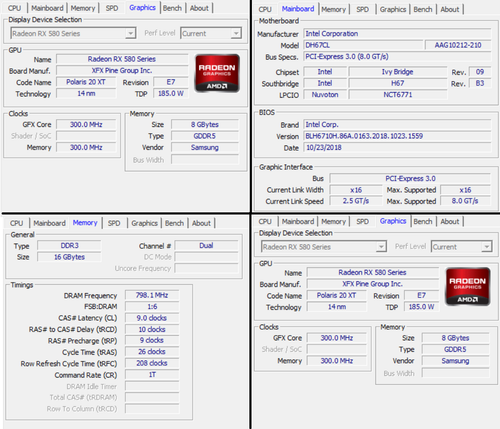Click '14 nm' in the lower-right Graphics panel

click(x=337, y=307)
